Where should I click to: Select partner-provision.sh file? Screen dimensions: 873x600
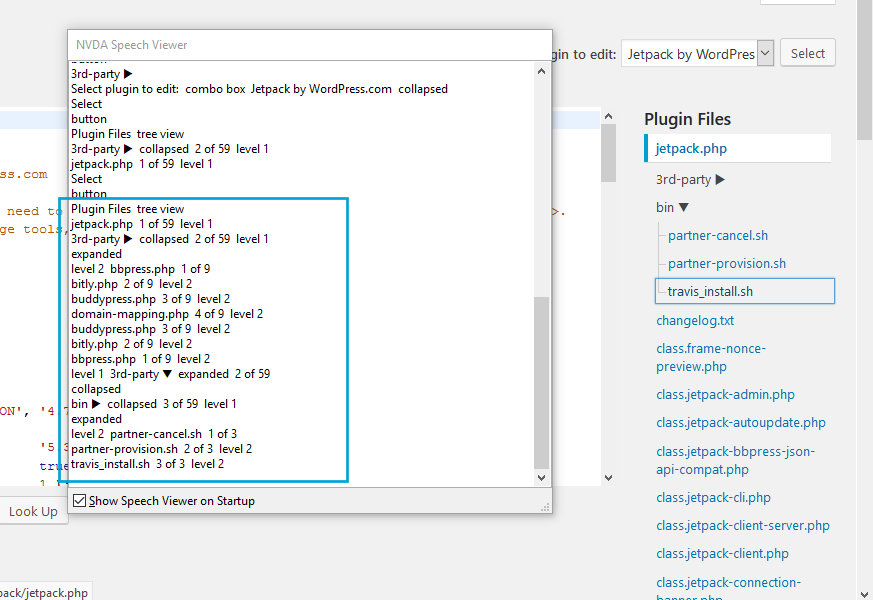[x=727, y=264]
